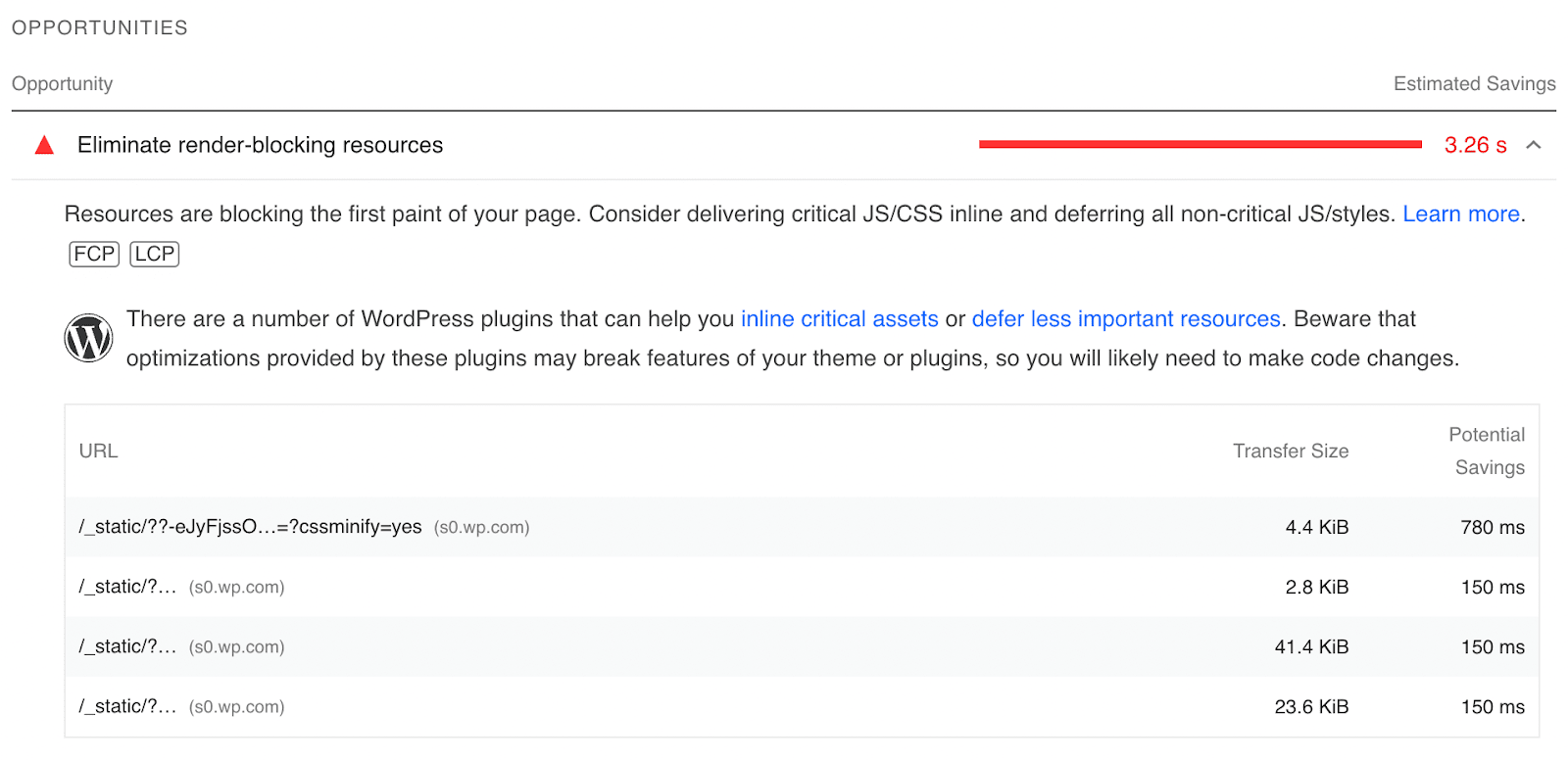Open the static URL with 23.6 KiB size
Image resolution: width=1568 pixels, height=761 pixels.
[127, 706]
